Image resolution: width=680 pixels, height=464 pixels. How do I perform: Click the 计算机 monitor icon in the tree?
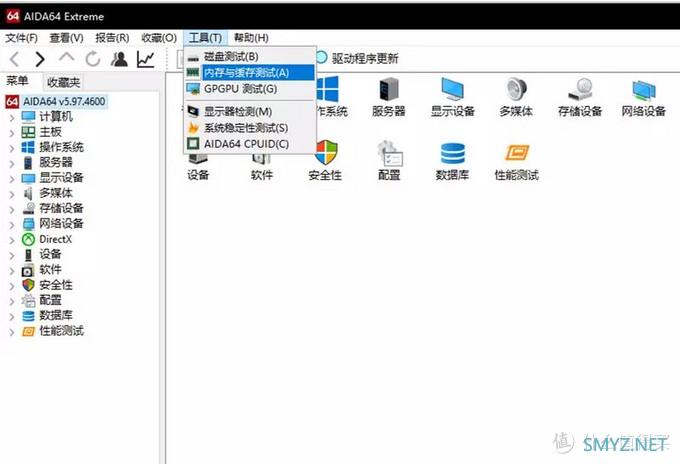(x=28, y=117)
